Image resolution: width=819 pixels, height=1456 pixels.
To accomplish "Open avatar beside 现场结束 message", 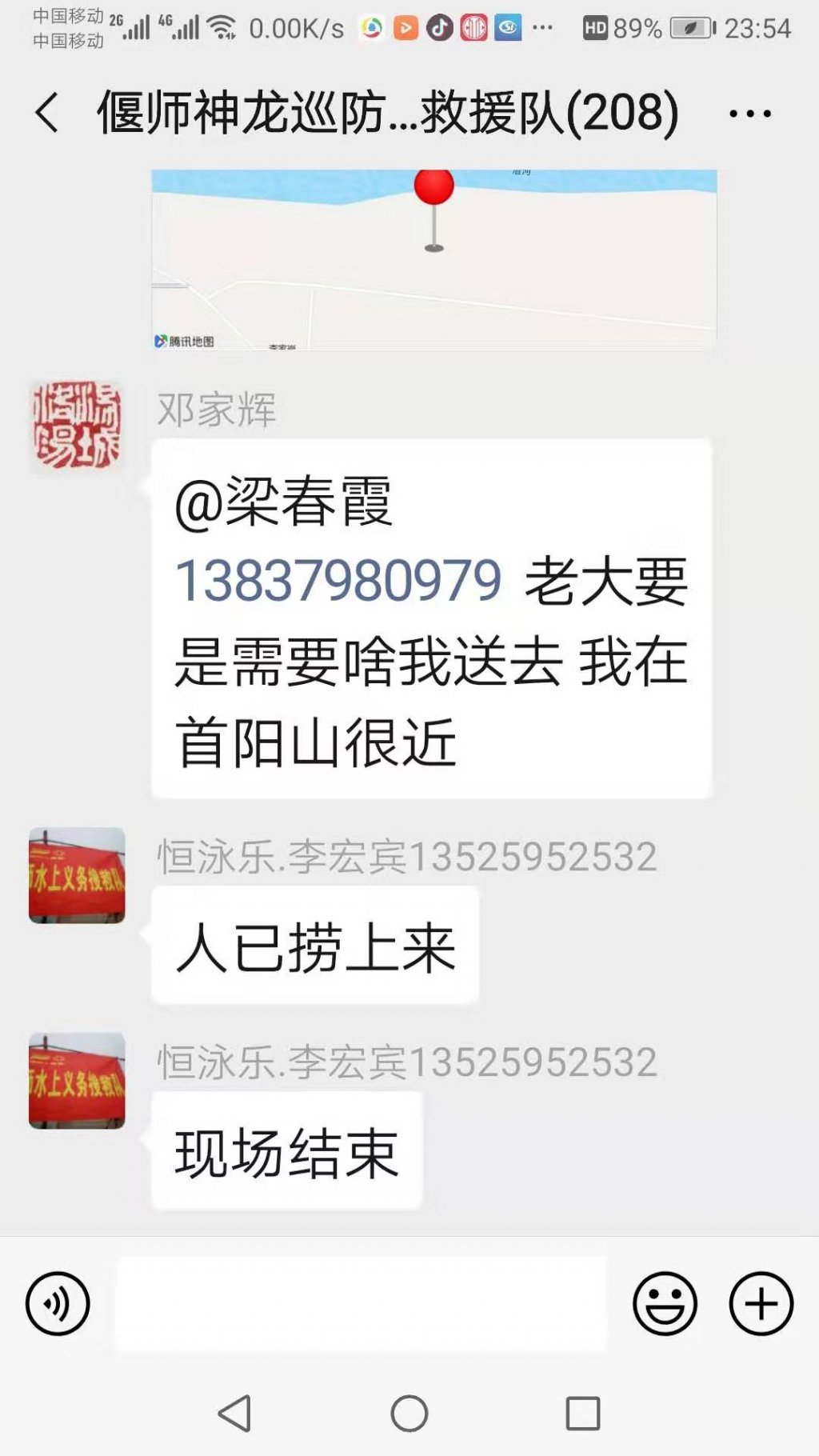I will 77,1081.
